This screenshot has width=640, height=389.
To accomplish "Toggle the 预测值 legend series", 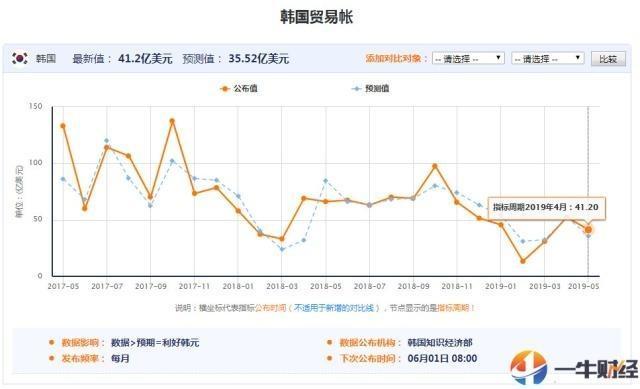I will click(371, 88).
